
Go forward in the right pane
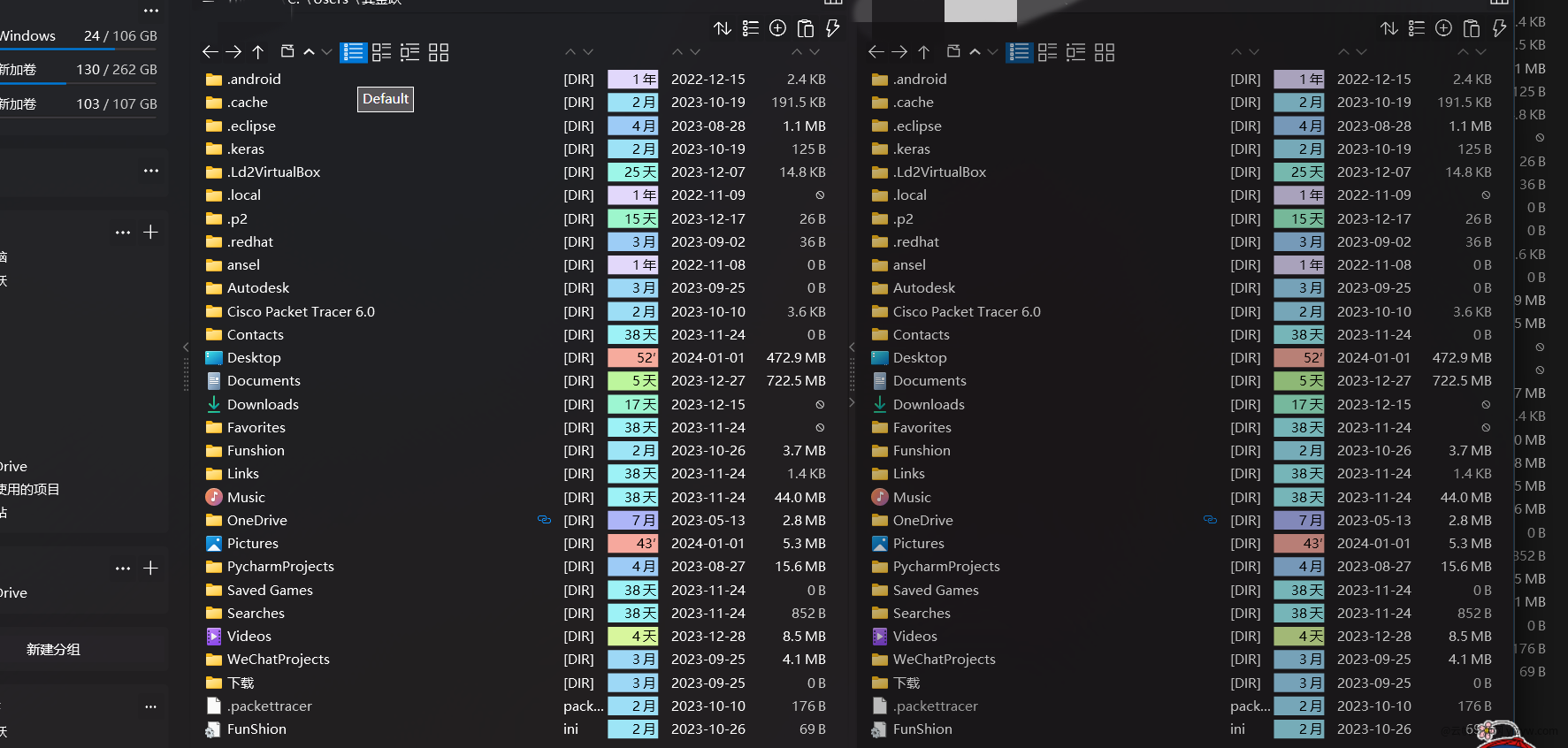pos(899,52)
